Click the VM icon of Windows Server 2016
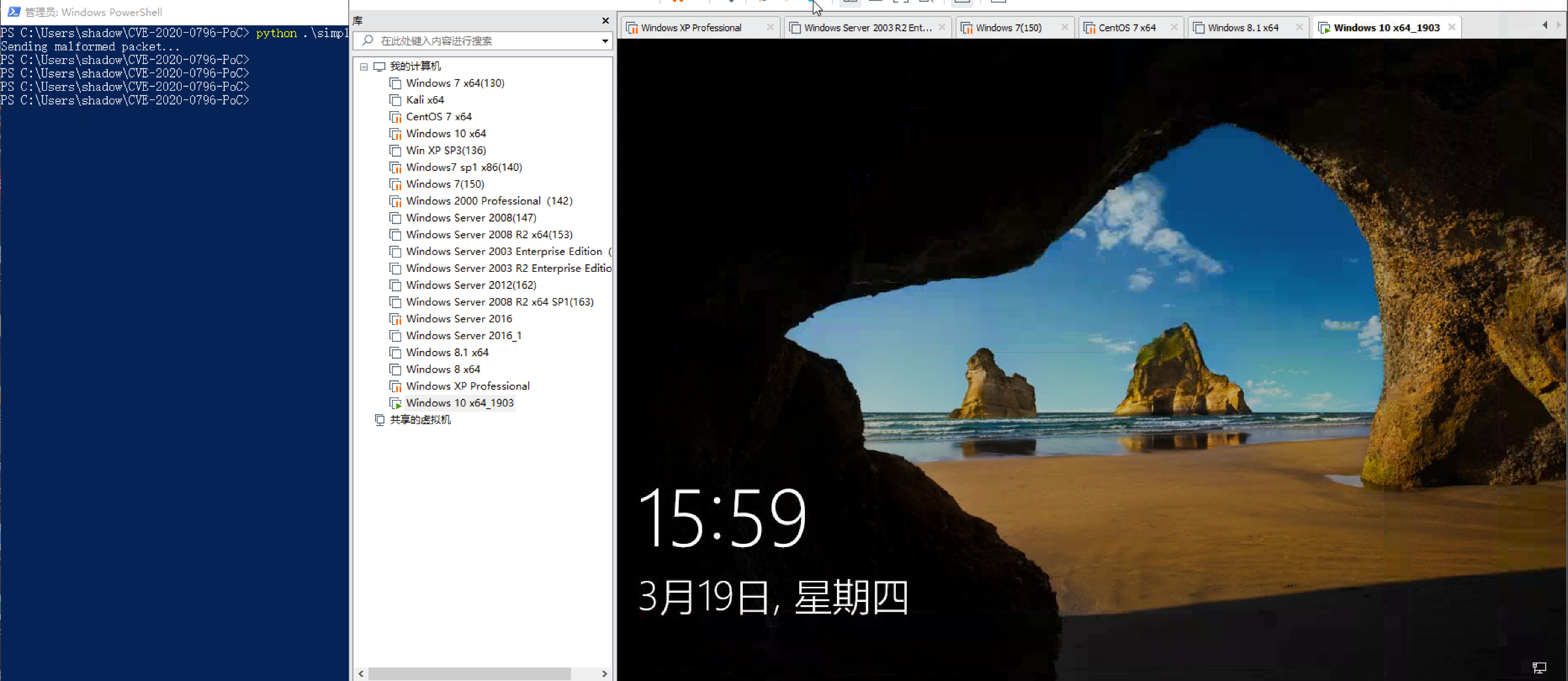The width and height of the screenshot is (1568, 681). pos(395,319)
